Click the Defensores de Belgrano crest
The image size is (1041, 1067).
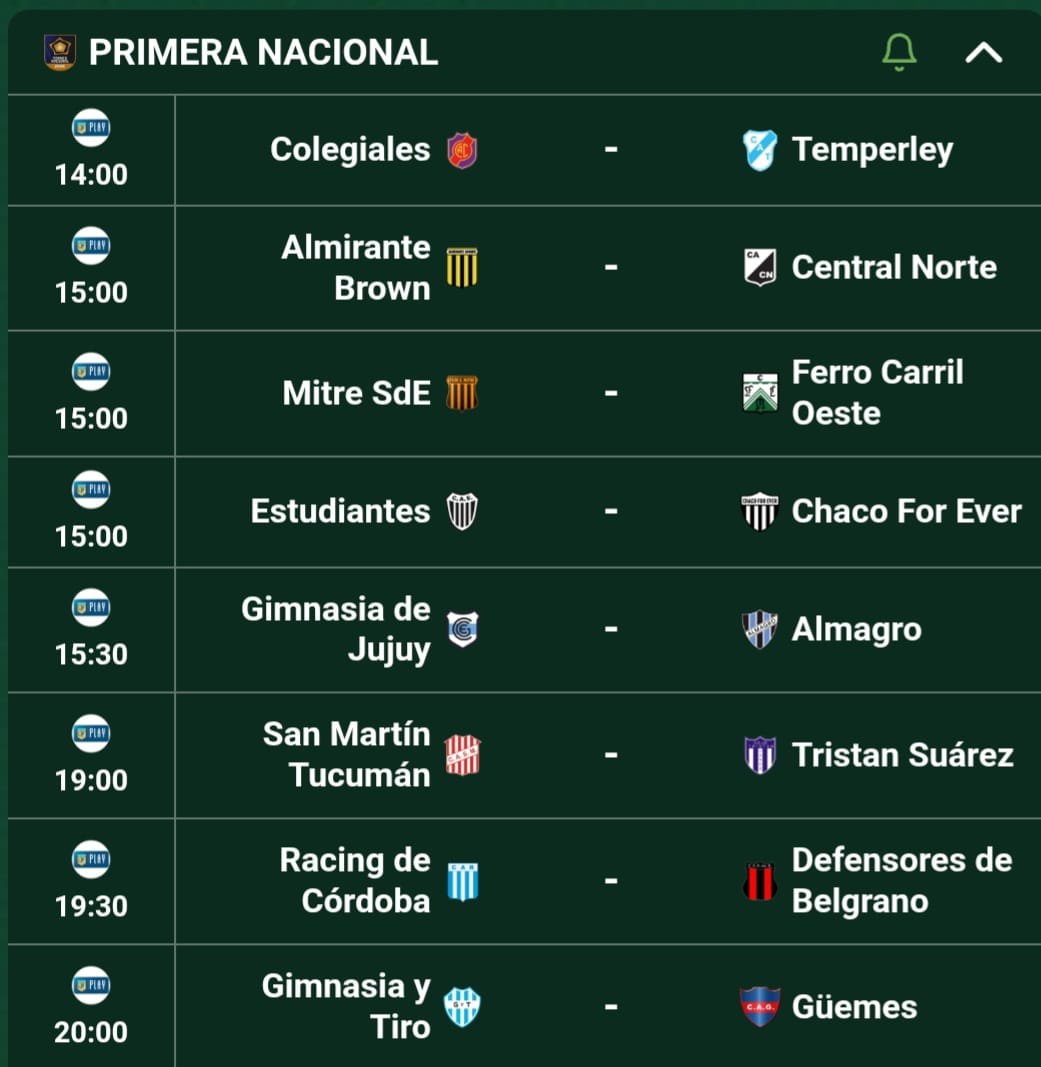pyautogui.click(x=760, y=881)
